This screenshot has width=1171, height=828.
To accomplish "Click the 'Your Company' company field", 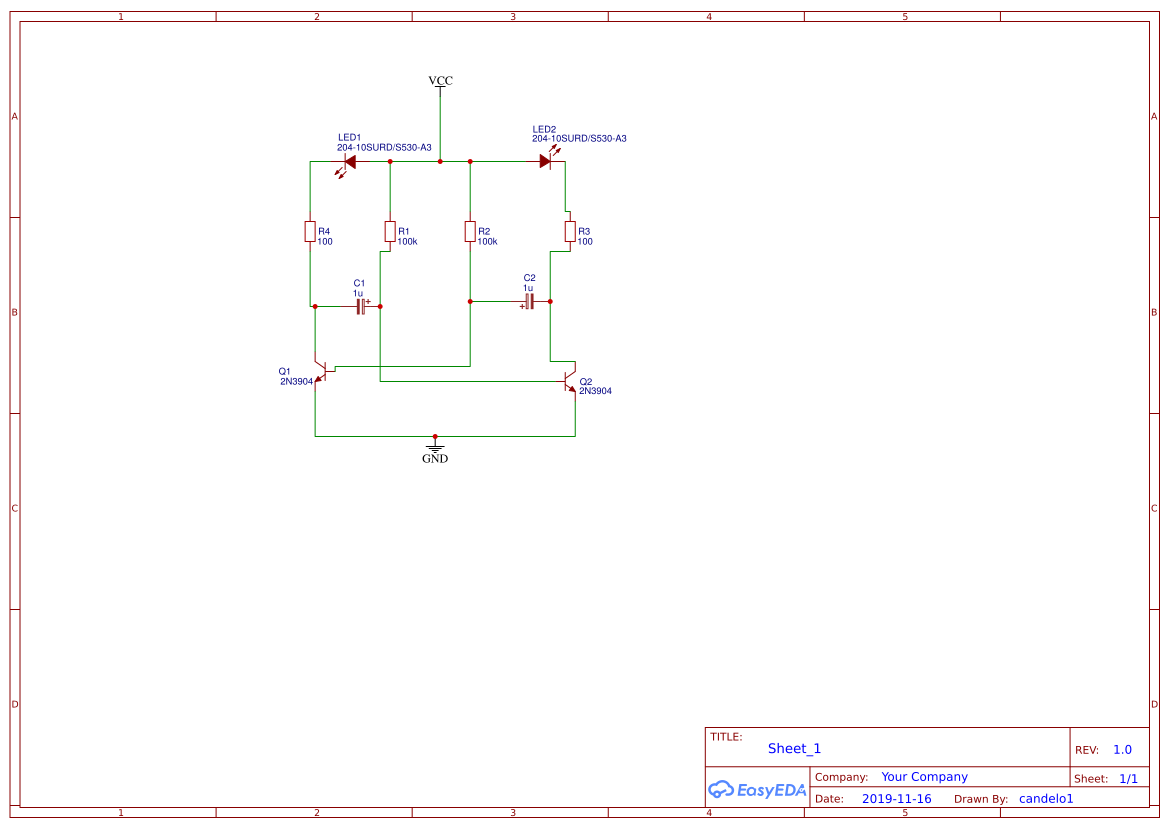I will 924,777.
